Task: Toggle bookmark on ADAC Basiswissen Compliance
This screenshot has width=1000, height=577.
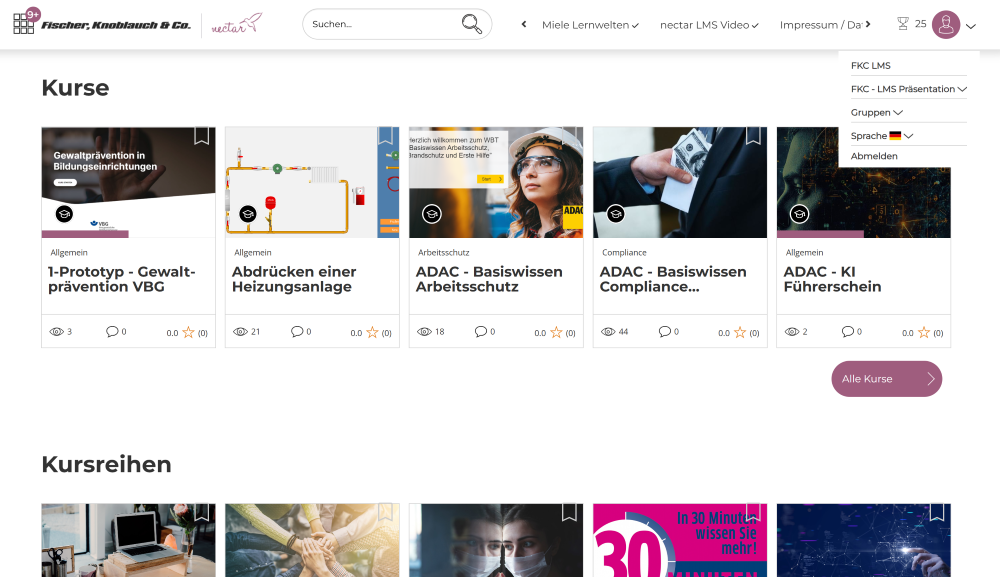Action: [753, 136]
